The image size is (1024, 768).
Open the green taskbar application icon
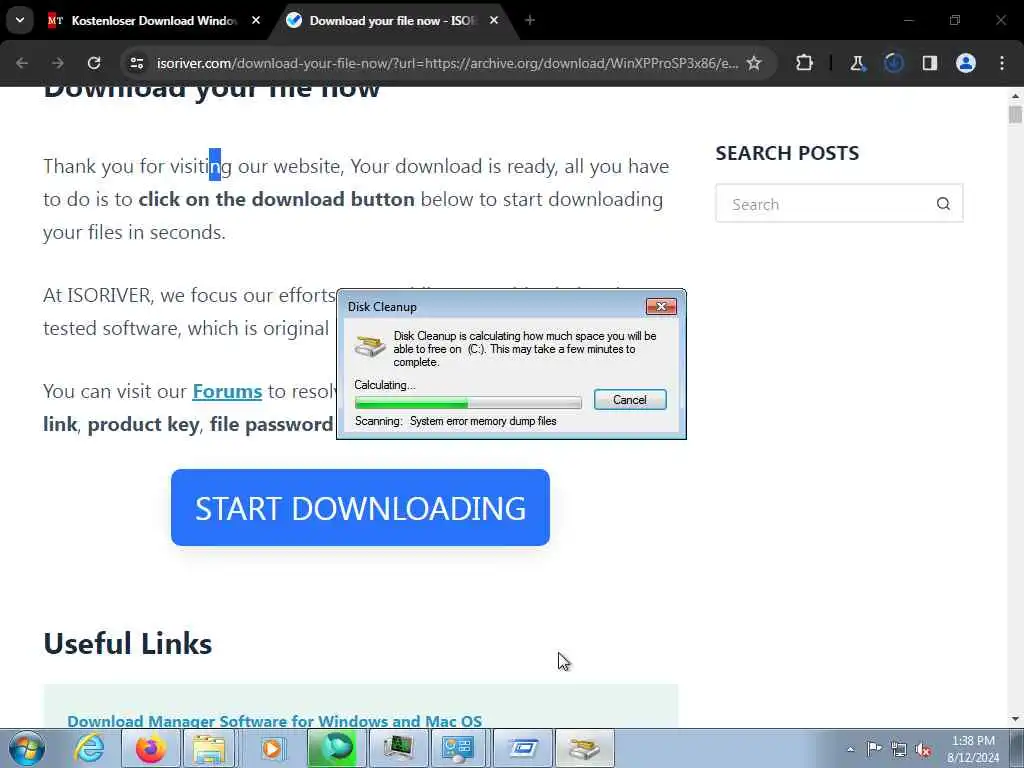[334, 748]
